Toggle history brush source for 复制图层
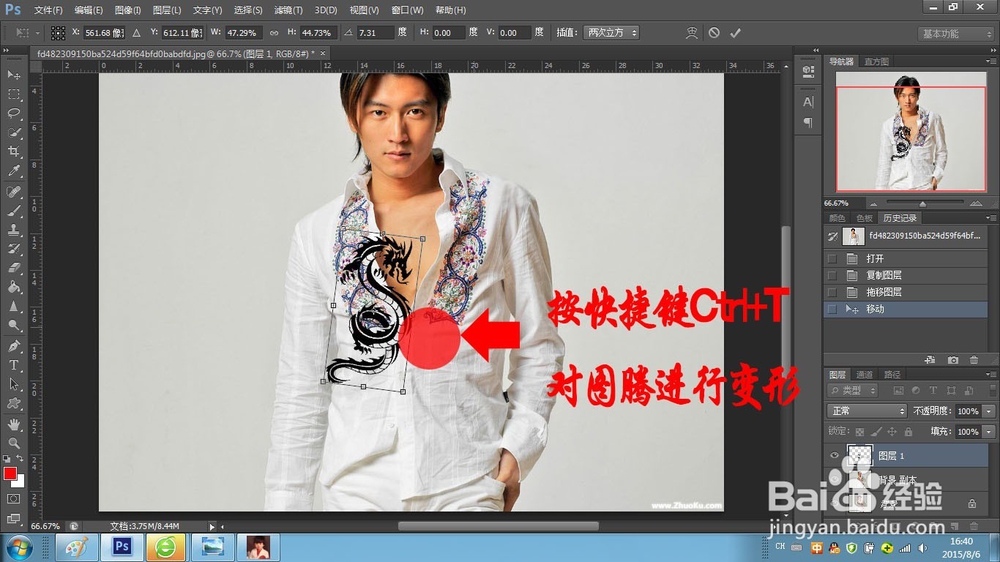Viewport: 1000px width, 562px height. (832, 275)
